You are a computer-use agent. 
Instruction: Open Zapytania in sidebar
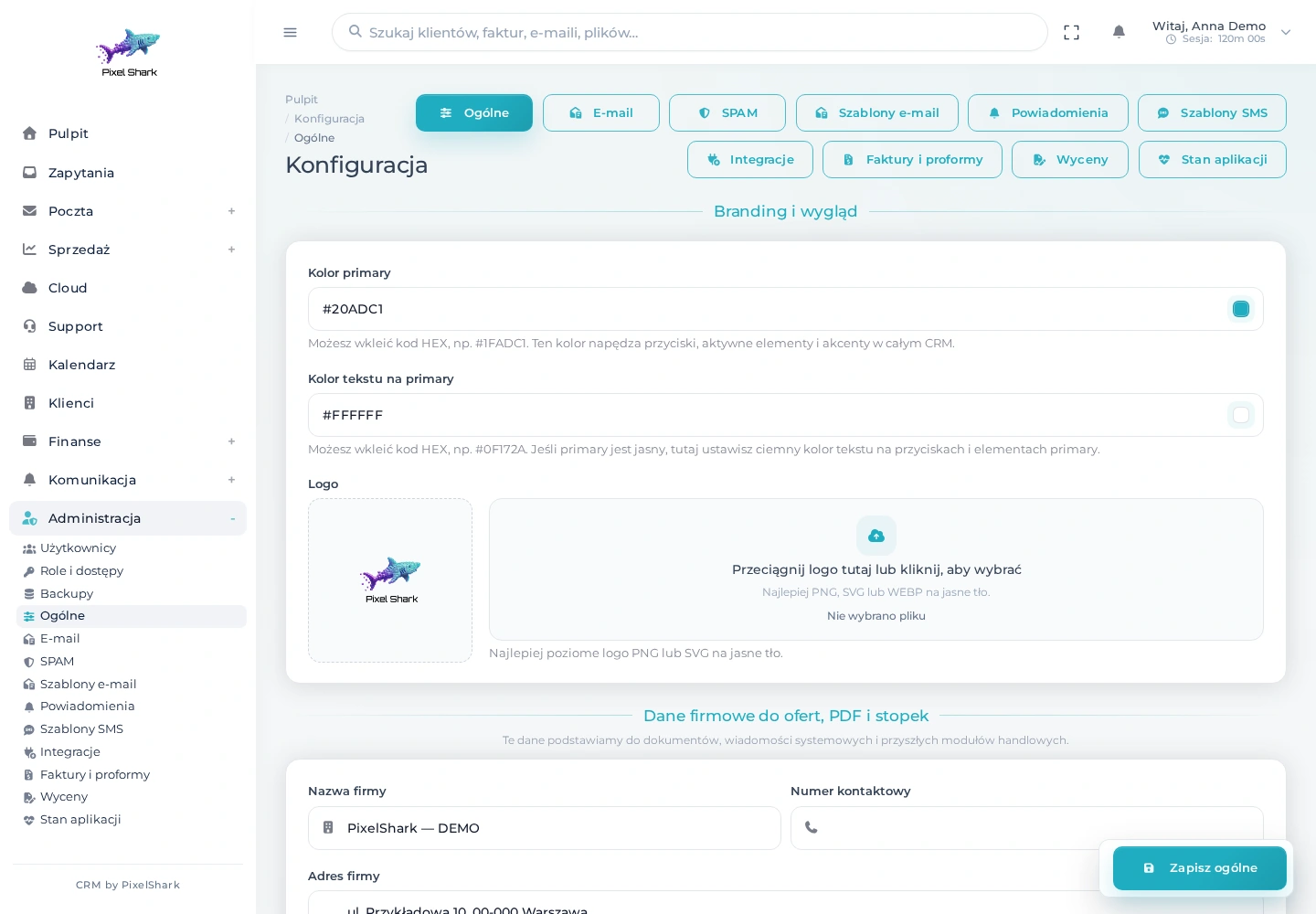tap(128, 173)
